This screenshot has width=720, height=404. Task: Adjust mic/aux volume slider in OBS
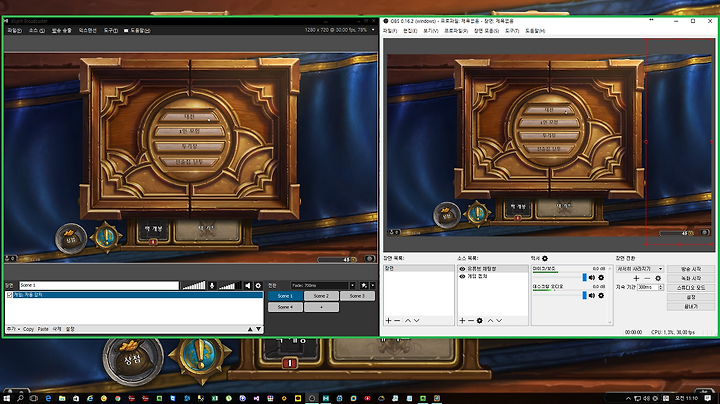pyautogui.click(x=560, y=277)
